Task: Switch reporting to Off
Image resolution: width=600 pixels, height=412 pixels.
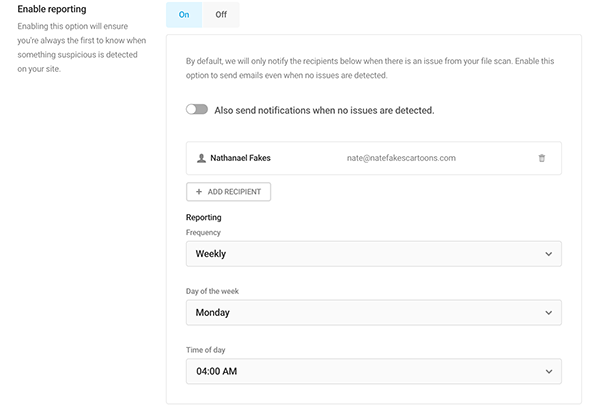Action: pos(221,14)
